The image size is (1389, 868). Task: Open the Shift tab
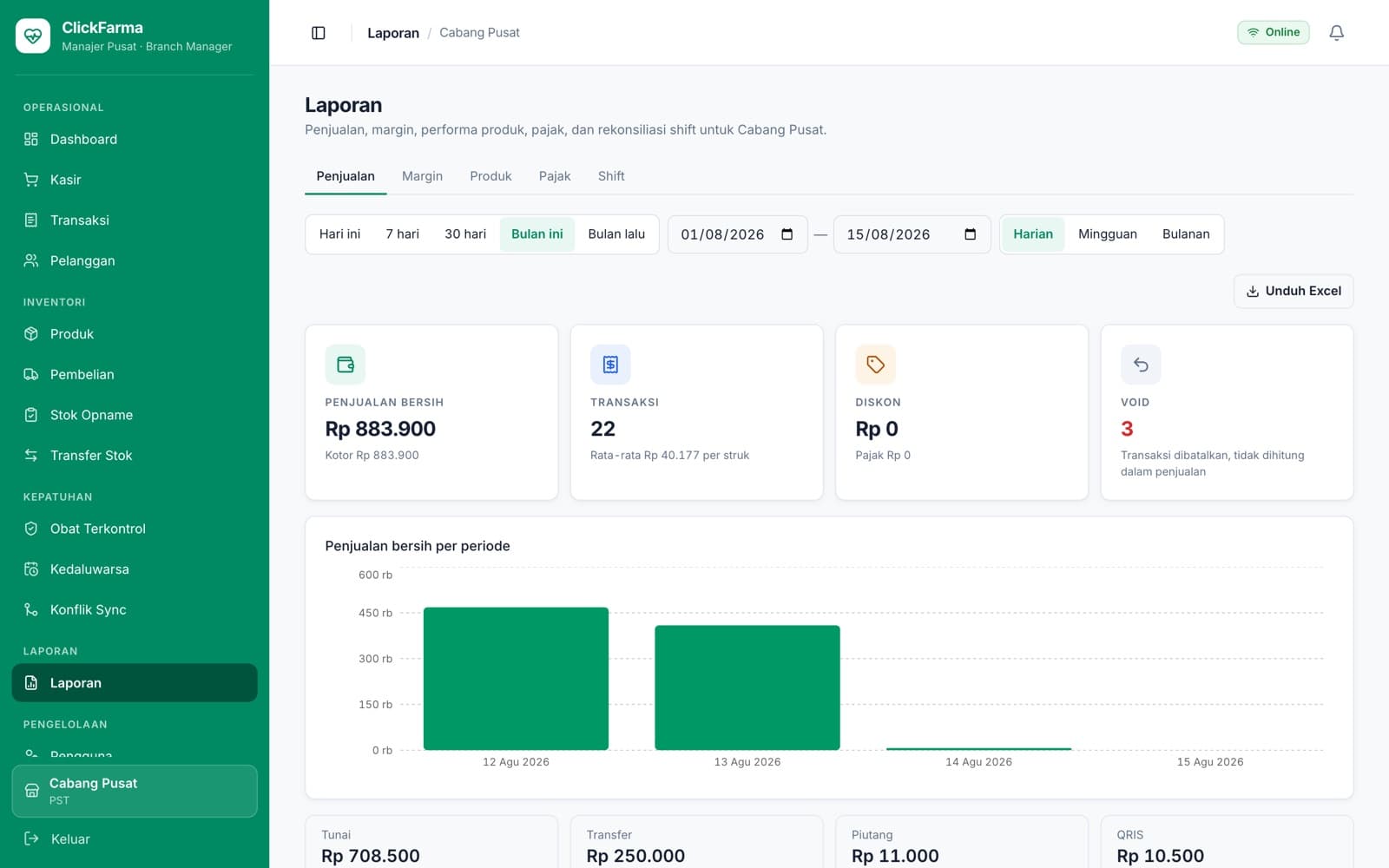611,176
